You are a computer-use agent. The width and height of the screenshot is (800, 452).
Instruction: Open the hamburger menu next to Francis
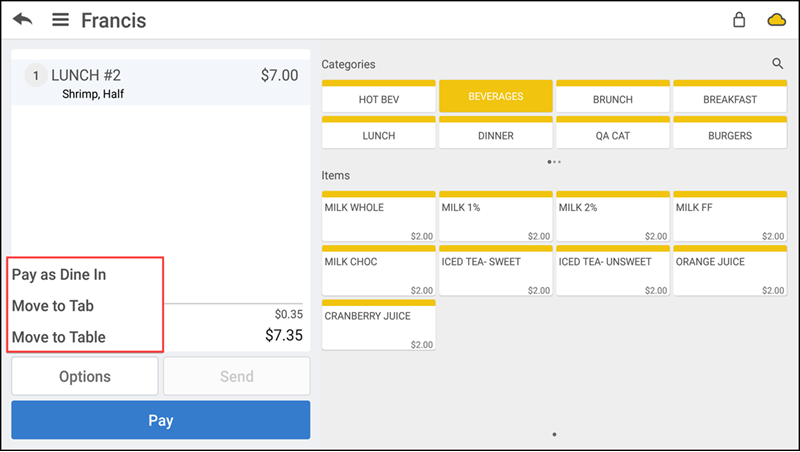click(60, 20)
